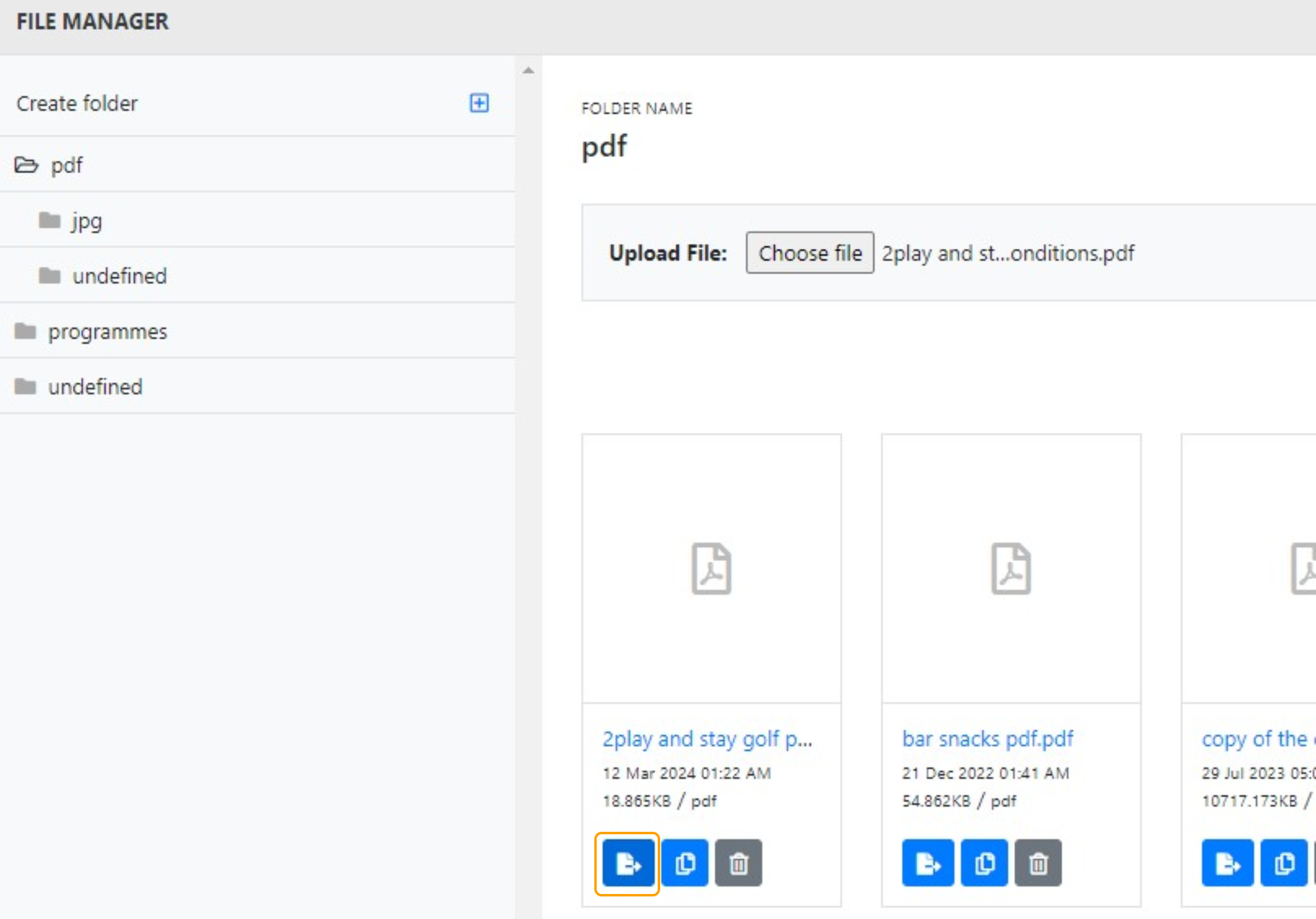This screenshot has width=1316, height=919.
Task: Click the Create folder plus icon
Action: click(479, 103)
